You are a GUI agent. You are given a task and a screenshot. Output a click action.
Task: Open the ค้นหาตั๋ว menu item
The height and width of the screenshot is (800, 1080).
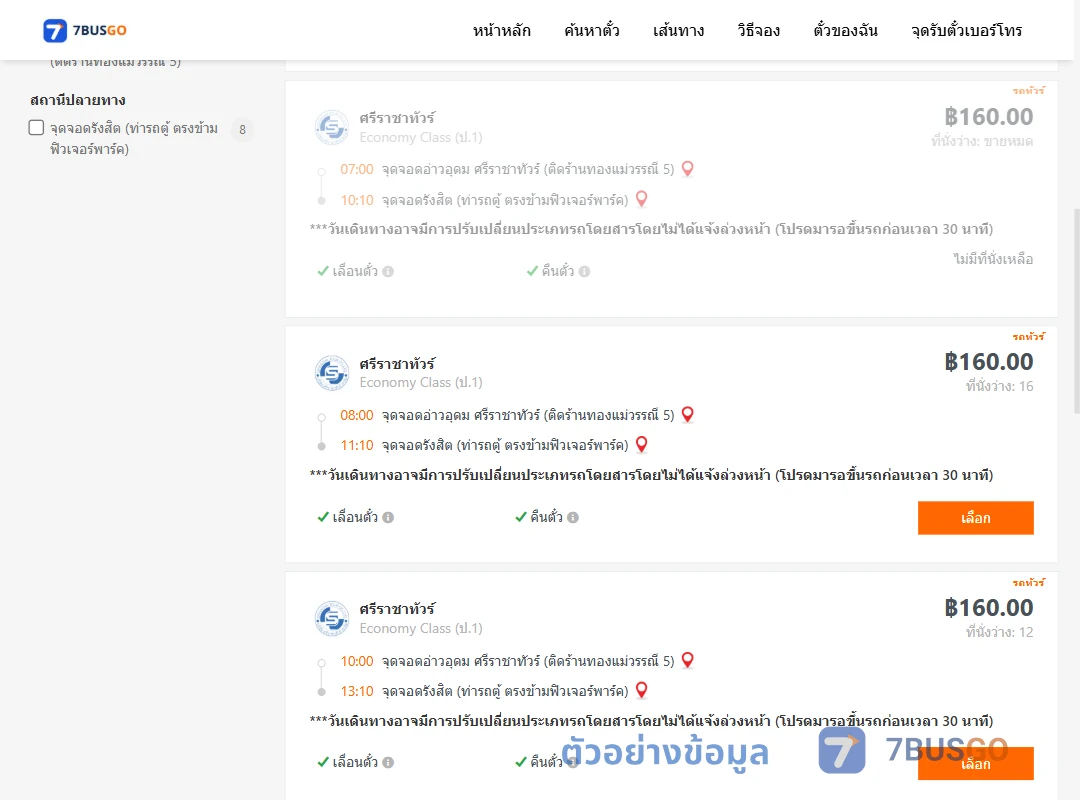click(x=592, y=30)
